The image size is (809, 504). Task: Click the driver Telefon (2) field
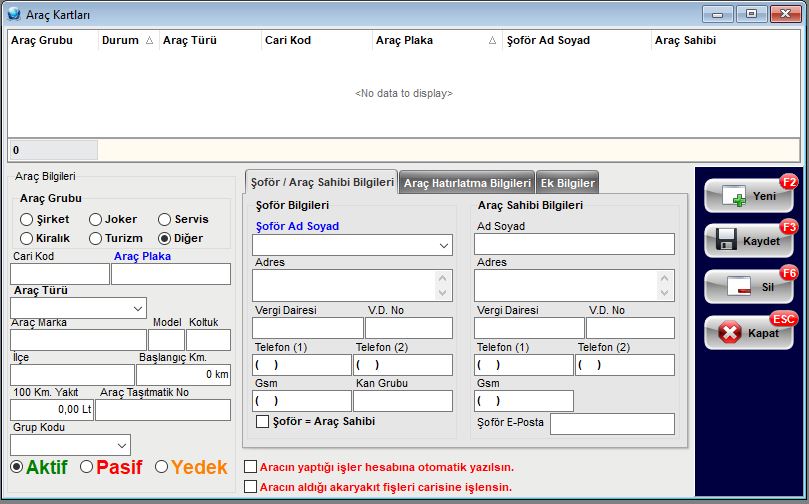403,365
